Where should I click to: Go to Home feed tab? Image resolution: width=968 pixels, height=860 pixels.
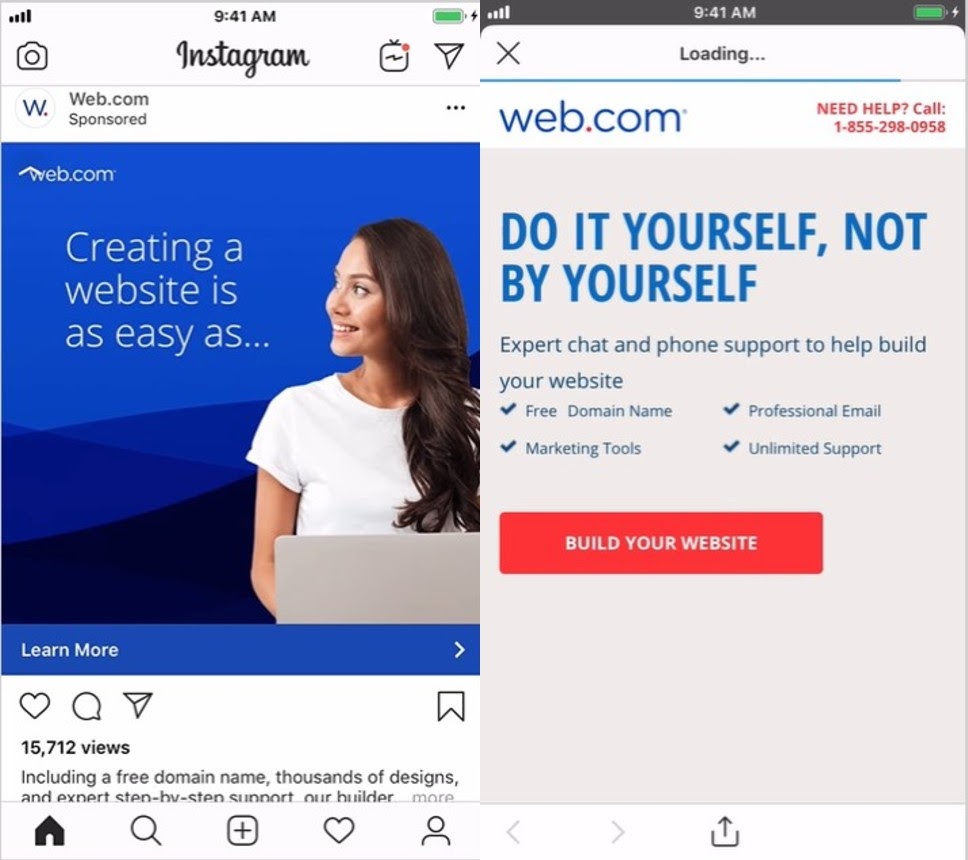(x=50, y=830)
